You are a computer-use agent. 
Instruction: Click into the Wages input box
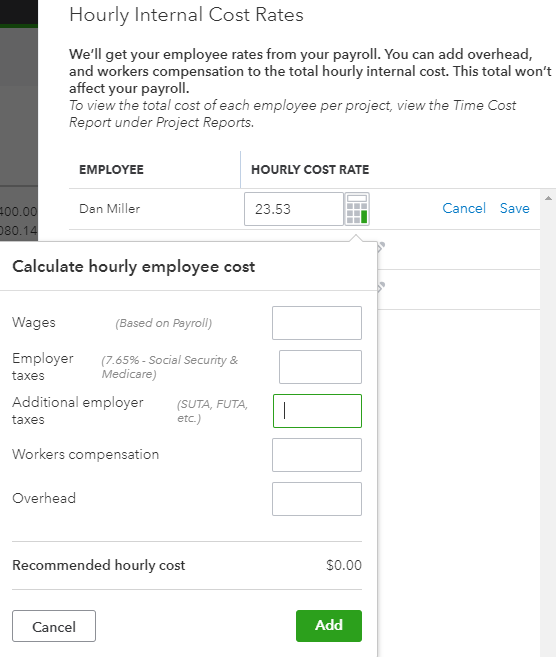[317, 323]
